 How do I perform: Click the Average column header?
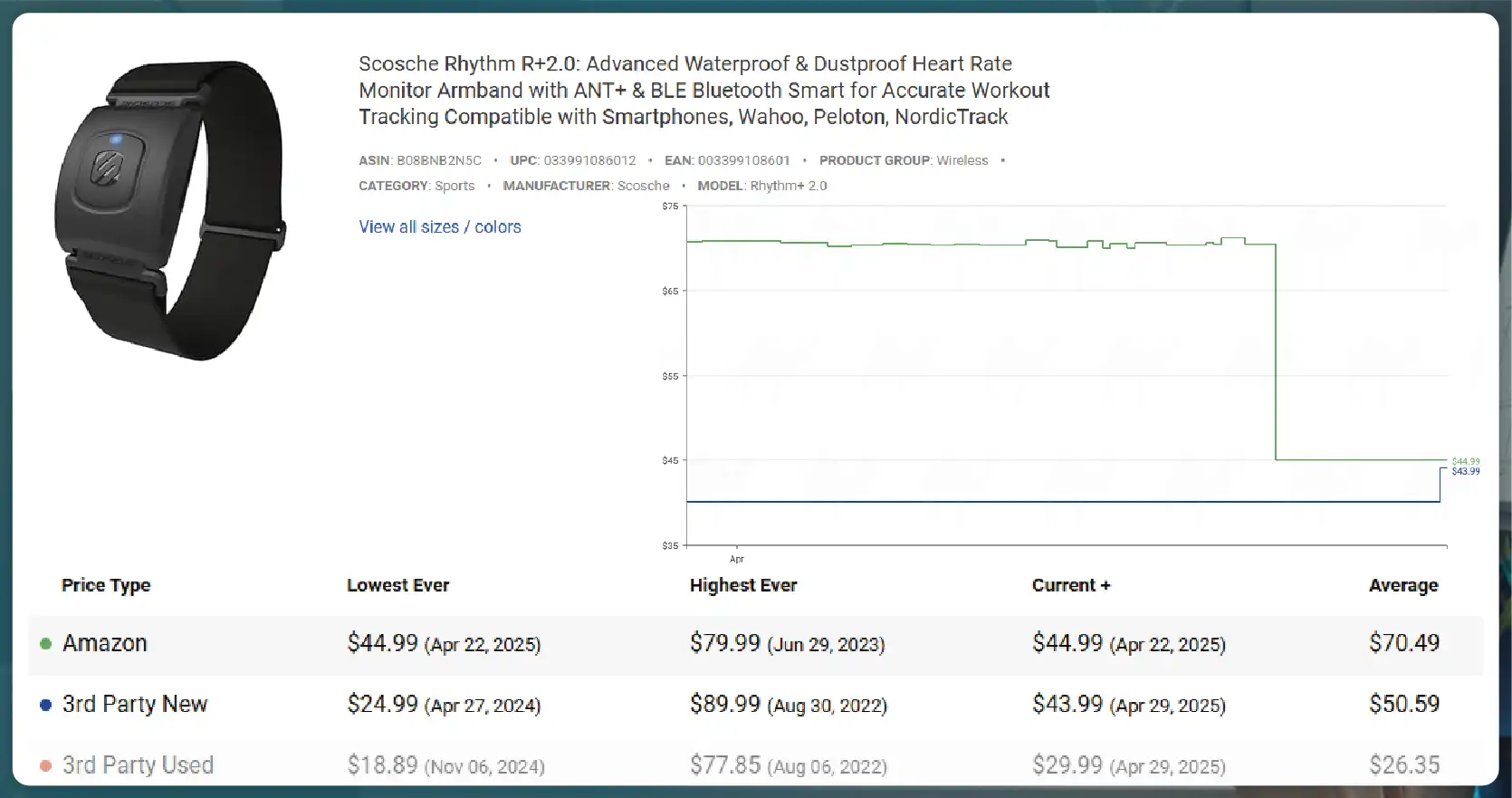point(1402,586)
